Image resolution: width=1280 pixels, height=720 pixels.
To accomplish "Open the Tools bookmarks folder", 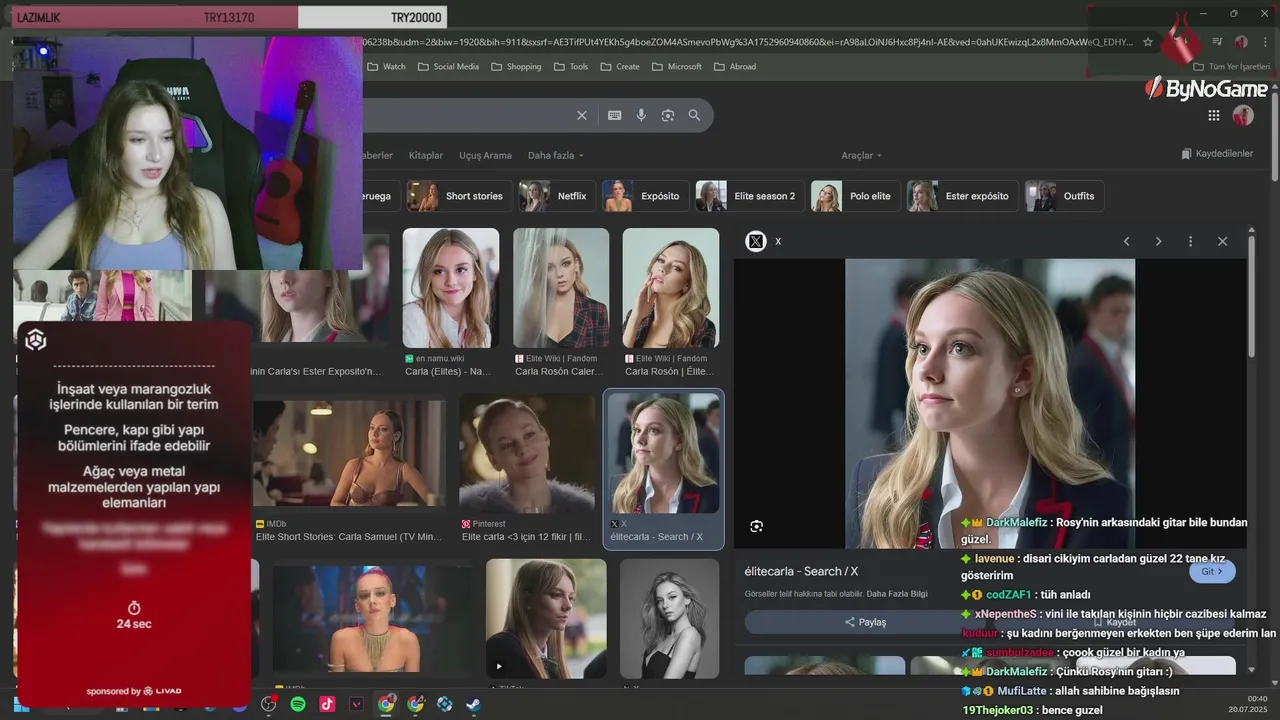I will [x=571, y=67].
